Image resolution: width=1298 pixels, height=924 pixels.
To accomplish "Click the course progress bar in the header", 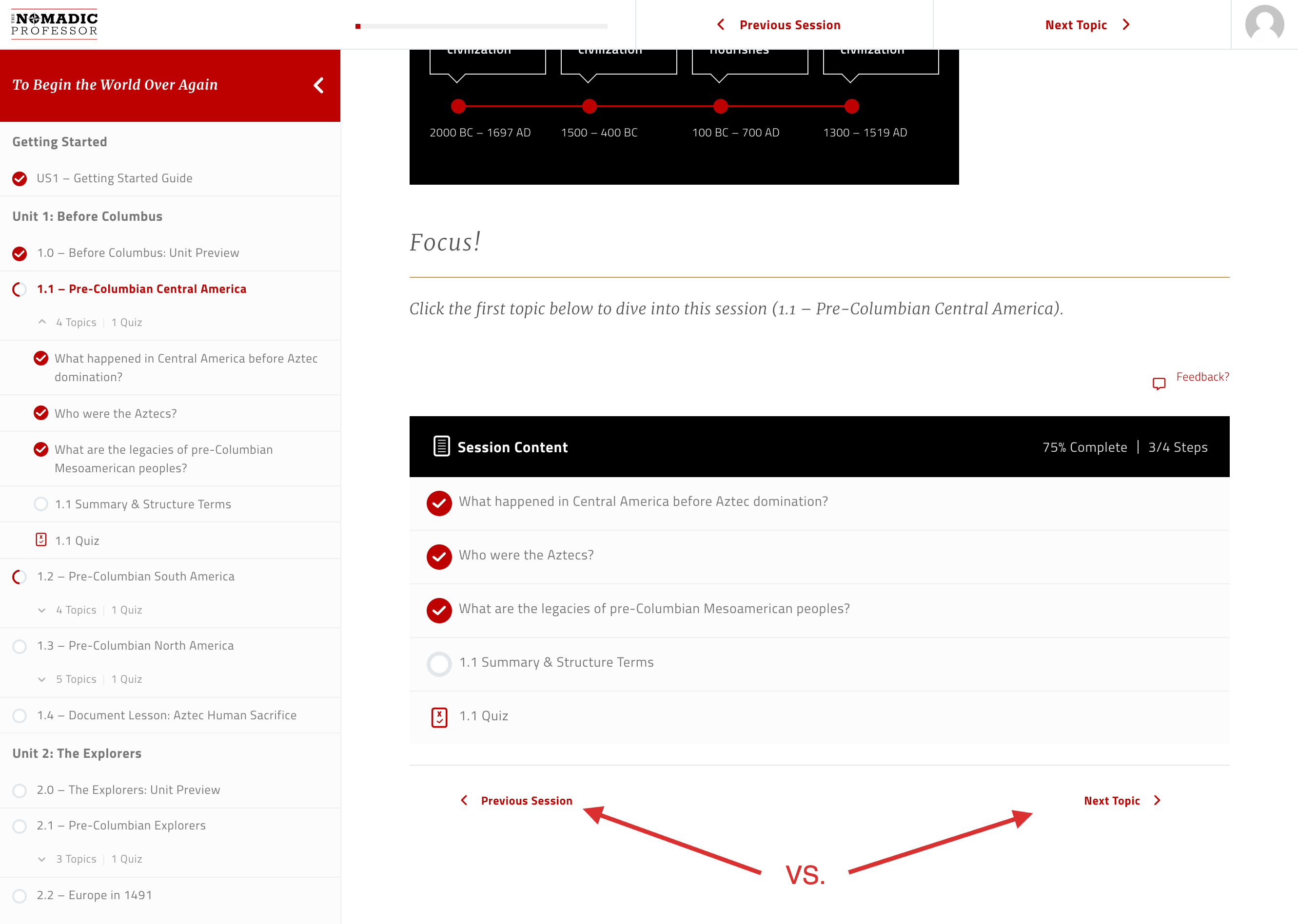I will tap(481, 26).
